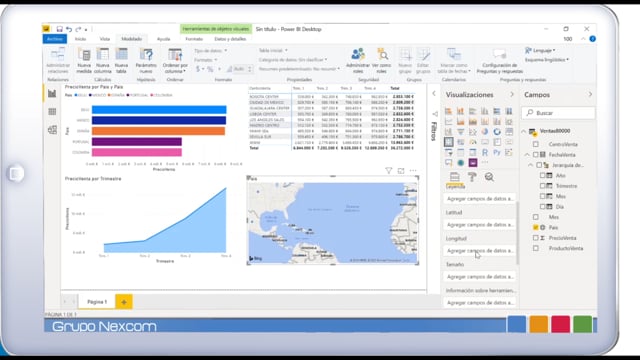Image resolution: width=640 pixels, height=360 pixels.
Task: Open Parámetro nuevo in the ribbon
Action: tap(146, 60)
